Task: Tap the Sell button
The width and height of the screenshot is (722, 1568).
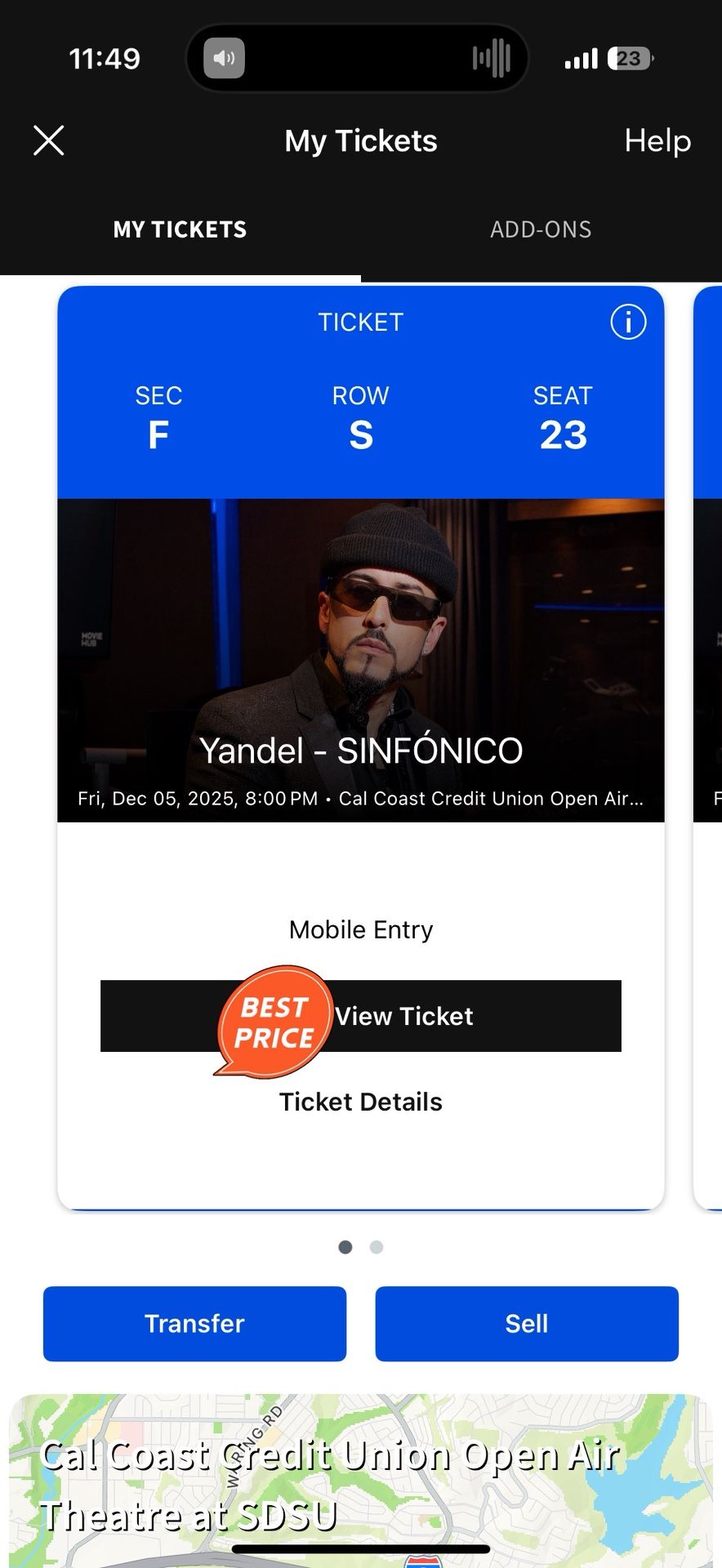Action: [527, 1323]
